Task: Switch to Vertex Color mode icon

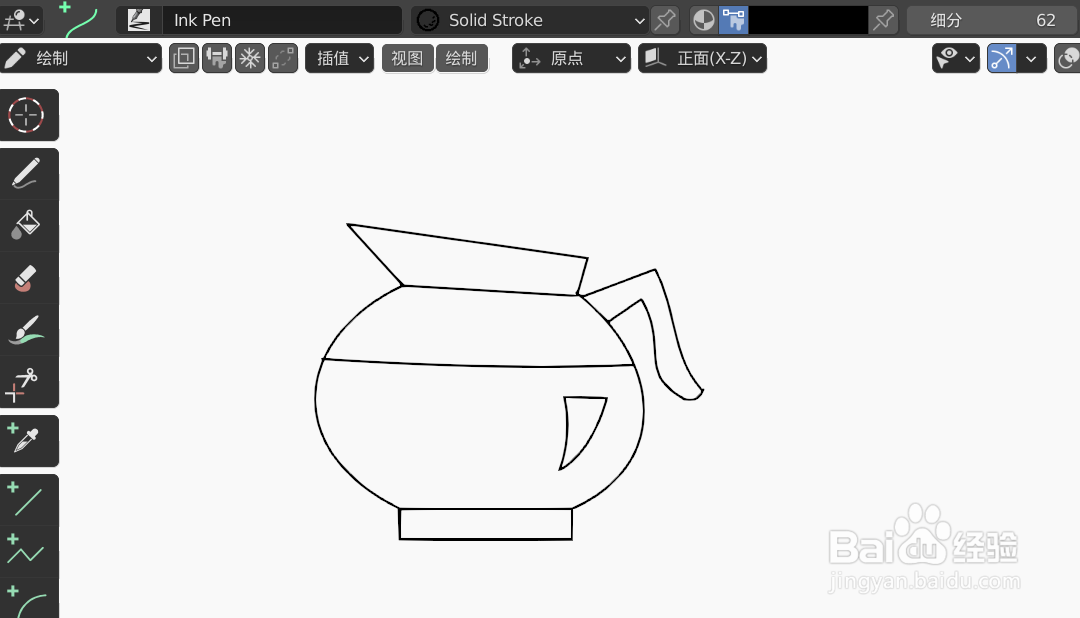Action: click(x=734, y=20)
